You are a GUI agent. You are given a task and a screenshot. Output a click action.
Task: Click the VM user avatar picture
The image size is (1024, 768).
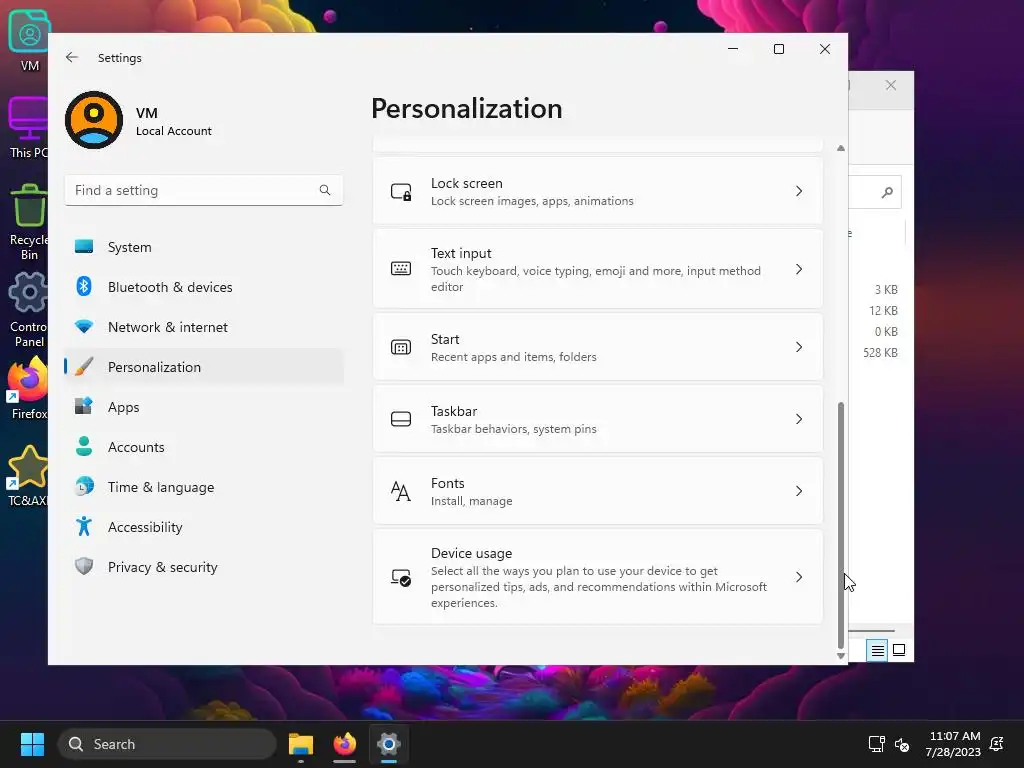coord(94,120)
